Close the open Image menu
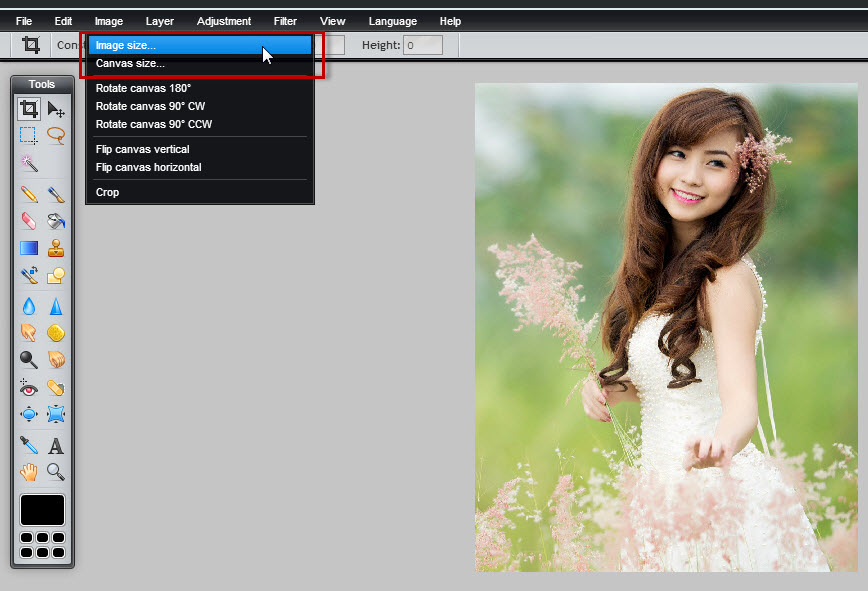This screenshot has height=591, width=868. 108,21
